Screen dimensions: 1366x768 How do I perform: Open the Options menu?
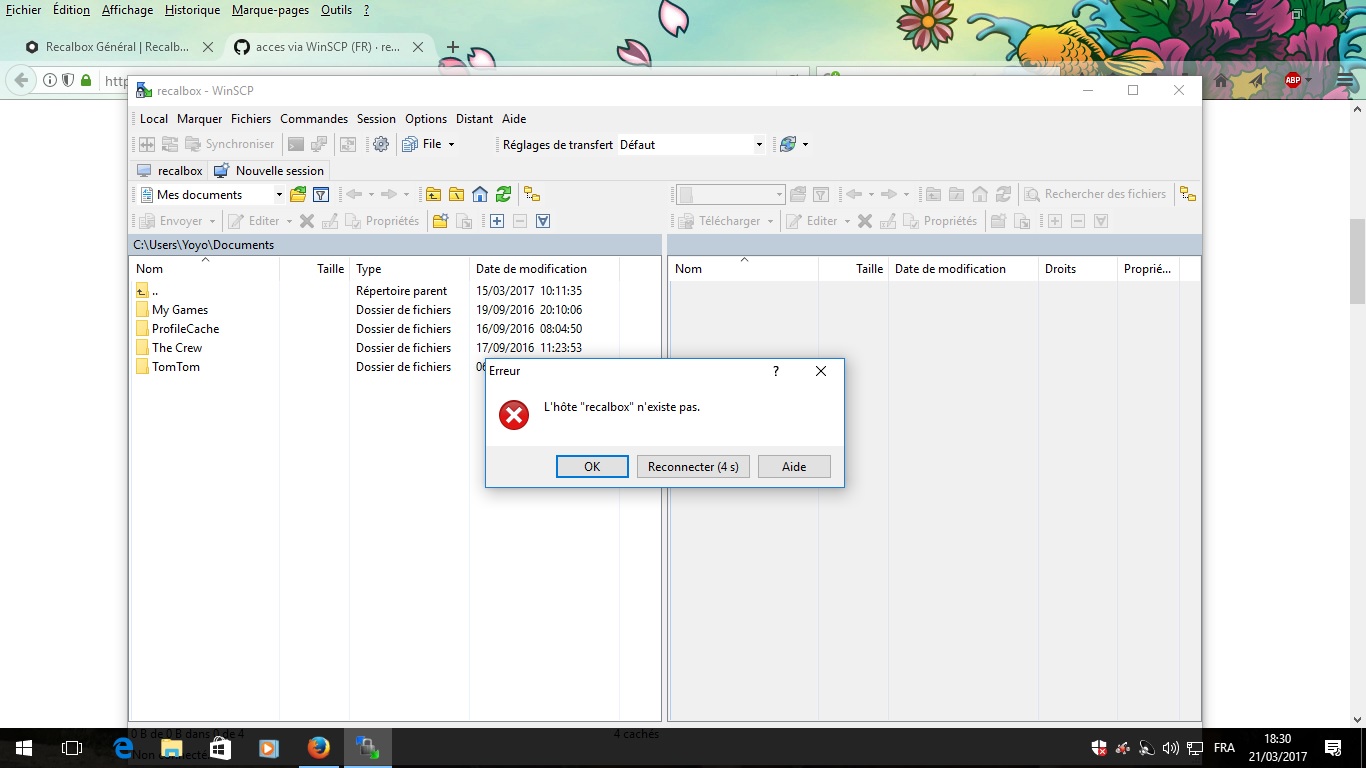click(426, 119)
